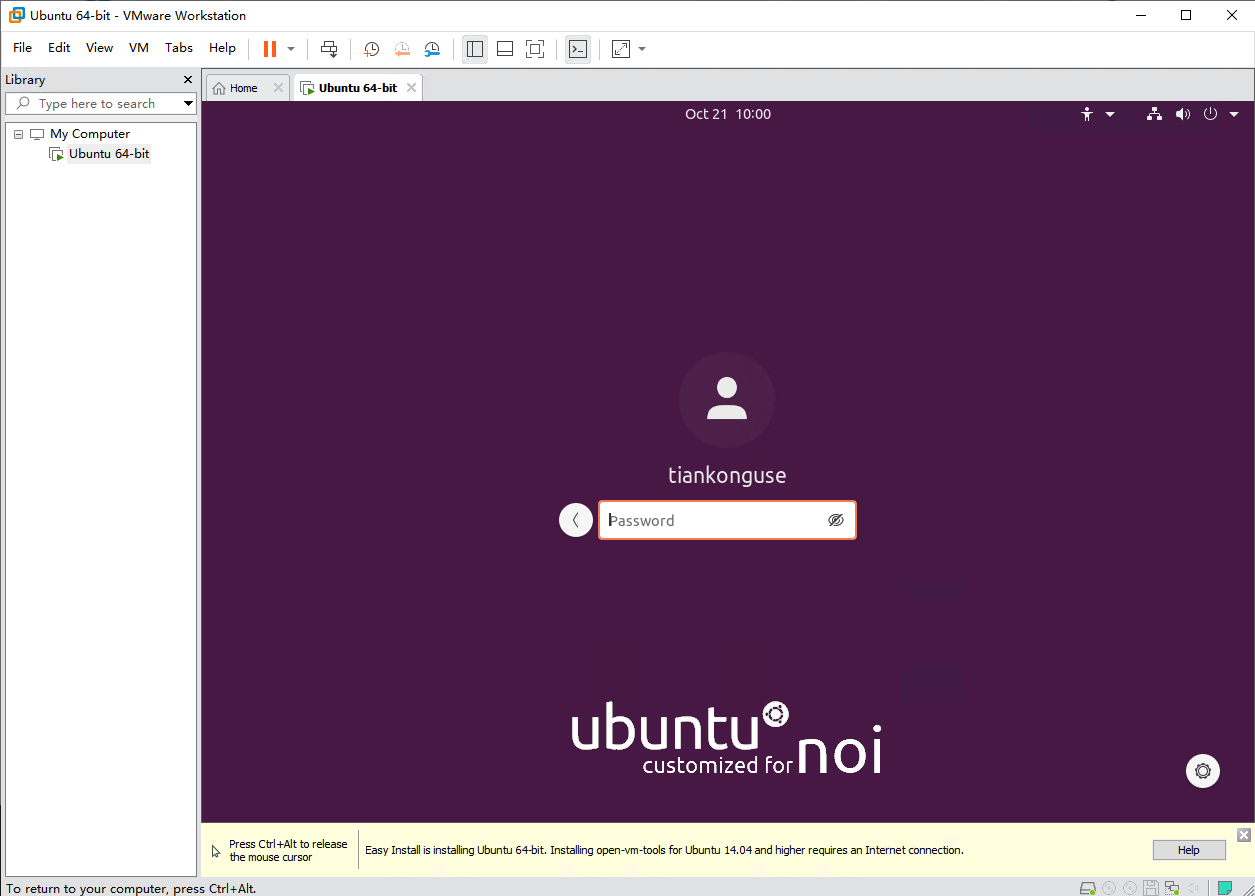Open the VM console view
The height and width of the screenshot is (896, 1255).
pyautogui.click(x=577, y=49)
